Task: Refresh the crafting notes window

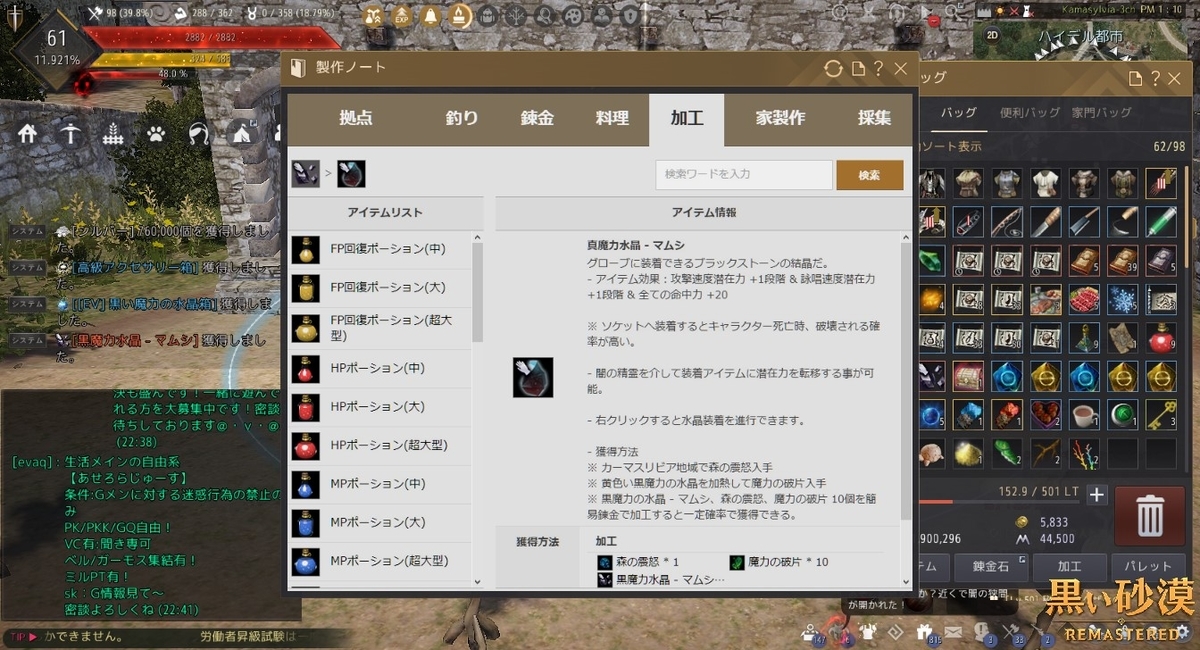Action: pos(833,69)
